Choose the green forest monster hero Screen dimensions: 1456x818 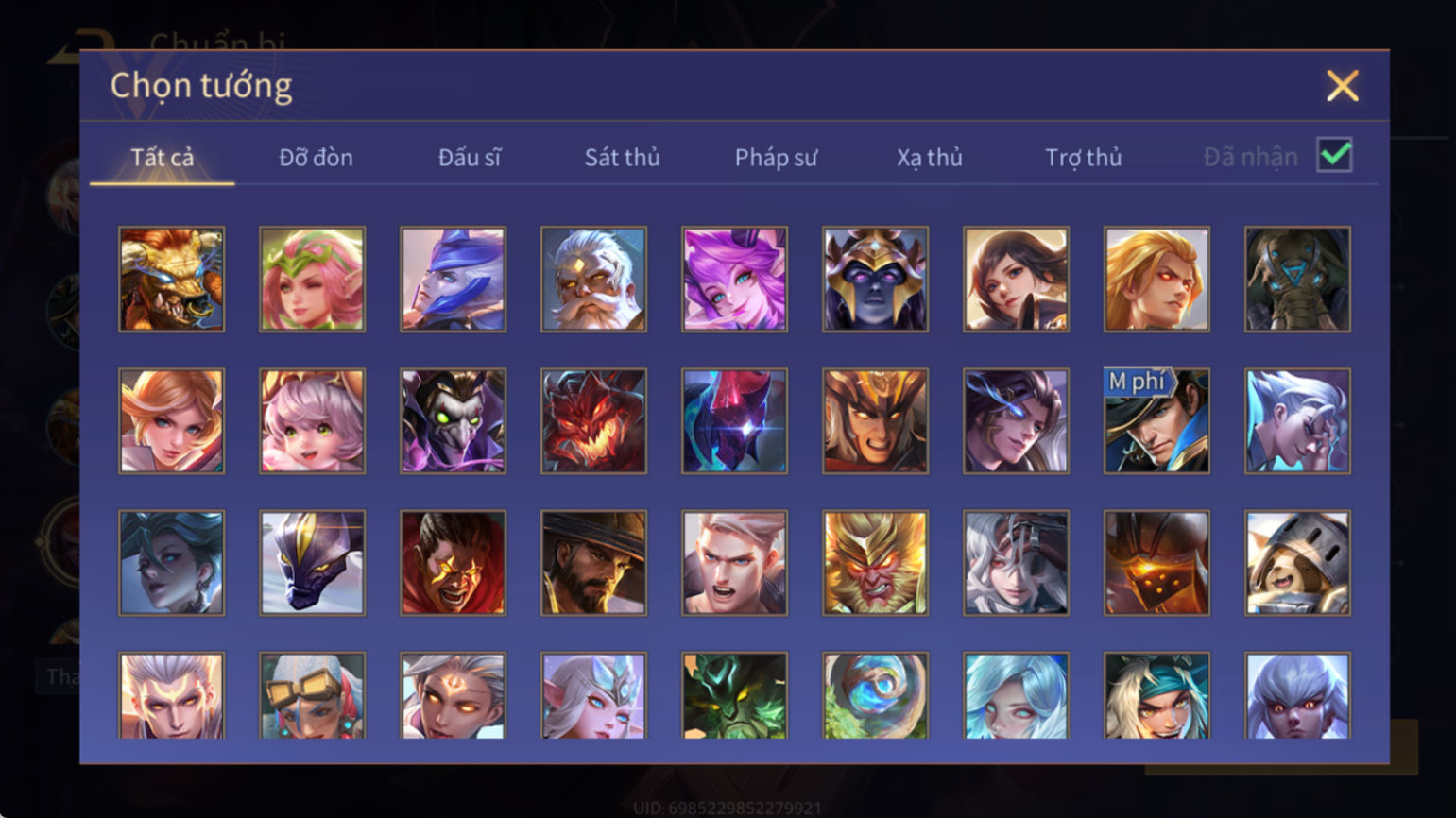[x=734, y=695]
